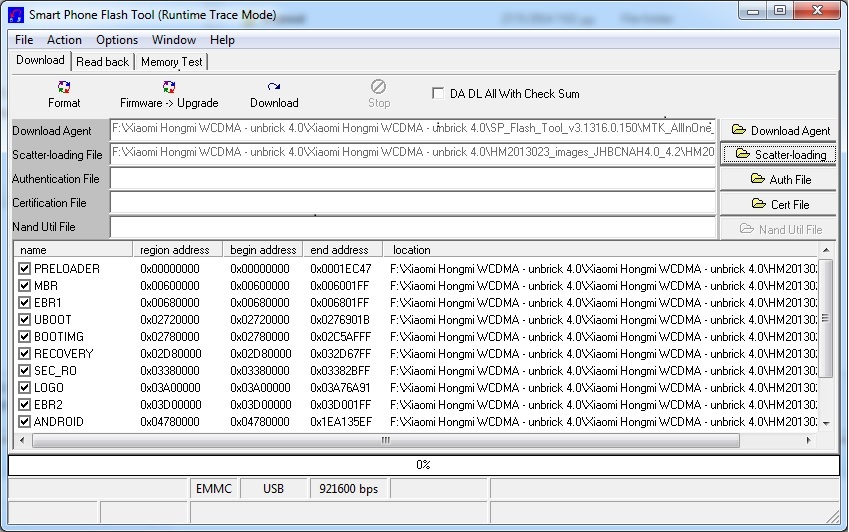Click the Firmware -> Upgrade icon
The image size is (849, 532).
[169, 94]
